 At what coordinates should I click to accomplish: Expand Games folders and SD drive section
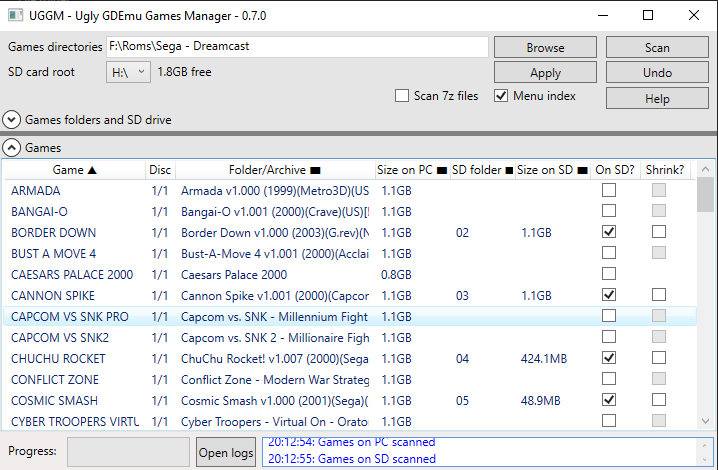coord(11,120)
